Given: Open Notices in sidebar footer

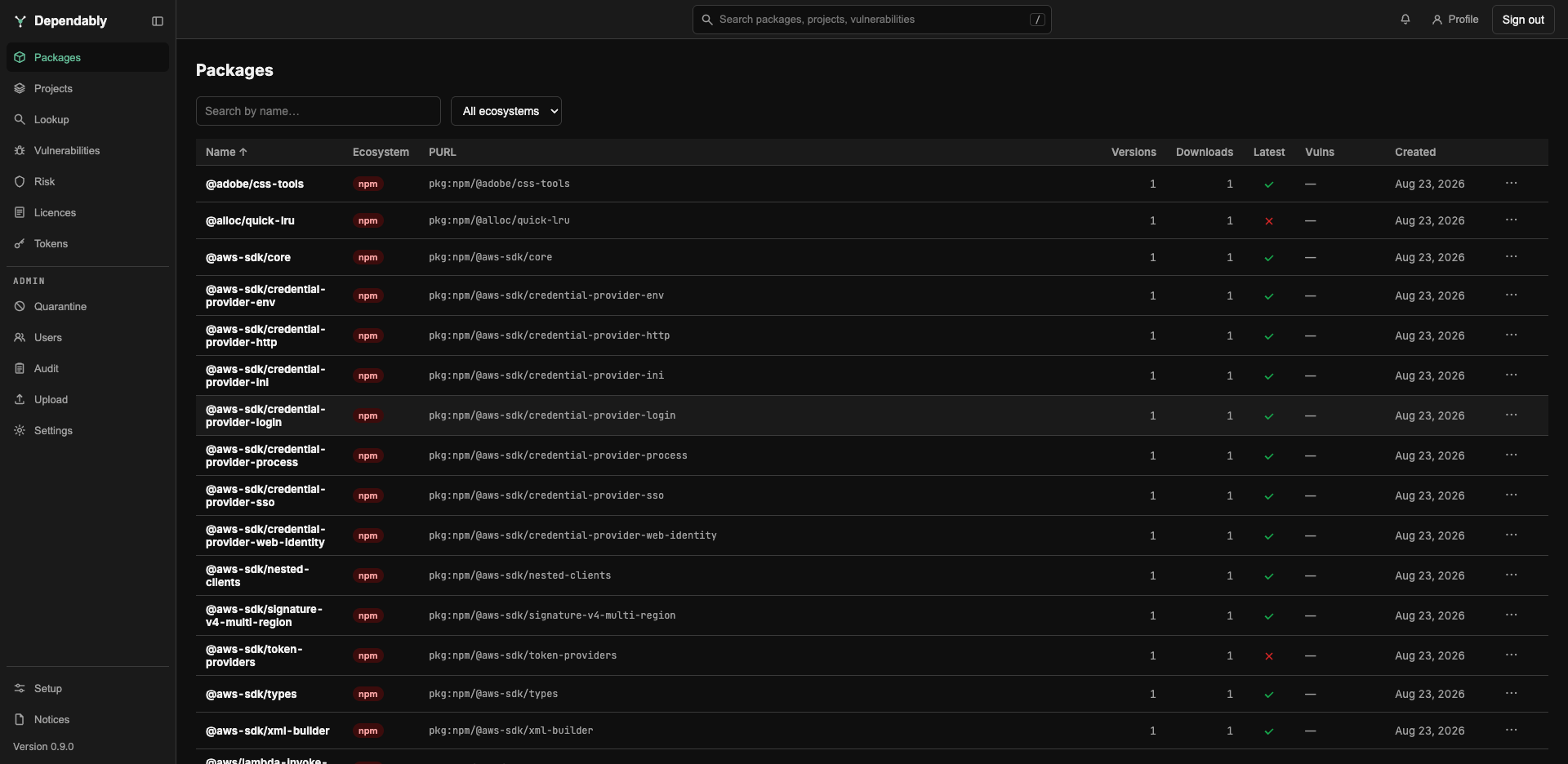Looking at the screenshot, I should (87, 719).
